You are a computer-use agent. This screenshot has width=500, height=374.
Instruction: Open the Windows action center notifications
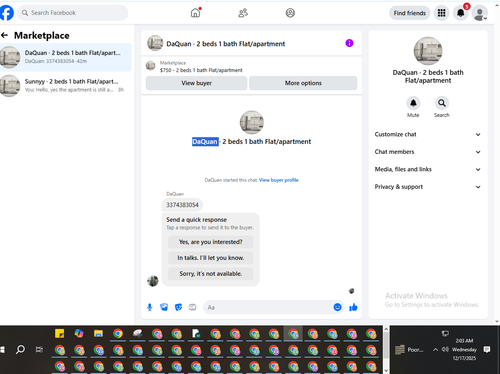coord(487,349)
